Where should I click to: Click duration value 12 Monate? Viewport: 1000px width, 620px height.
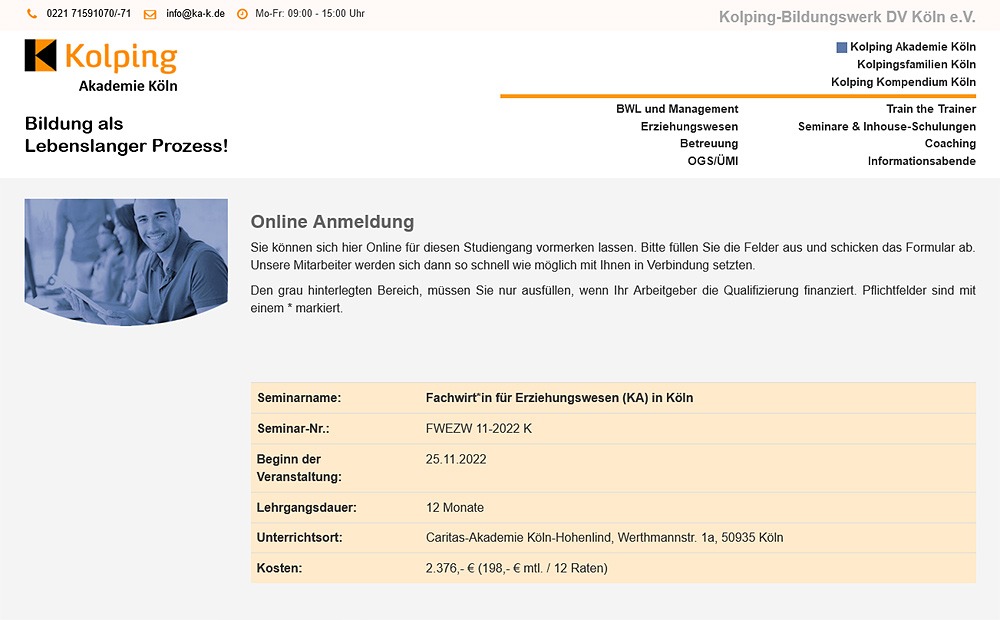click(455, 508)
